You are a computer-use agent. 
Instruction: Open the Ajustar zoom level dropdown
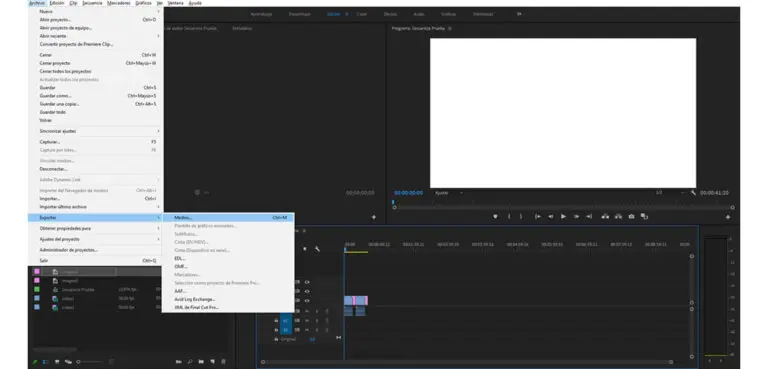tap(449, 193)
